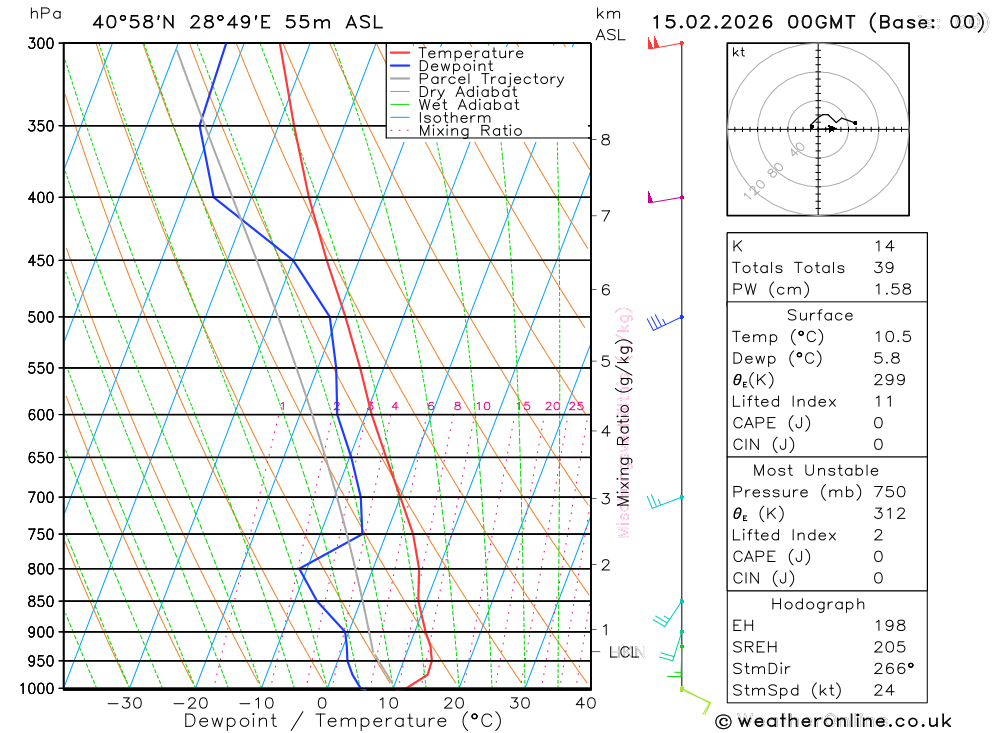Screen dimensions: 1000x733
Task: Click the LCL label on altitude axis
Action: click(x=626, y=652)
